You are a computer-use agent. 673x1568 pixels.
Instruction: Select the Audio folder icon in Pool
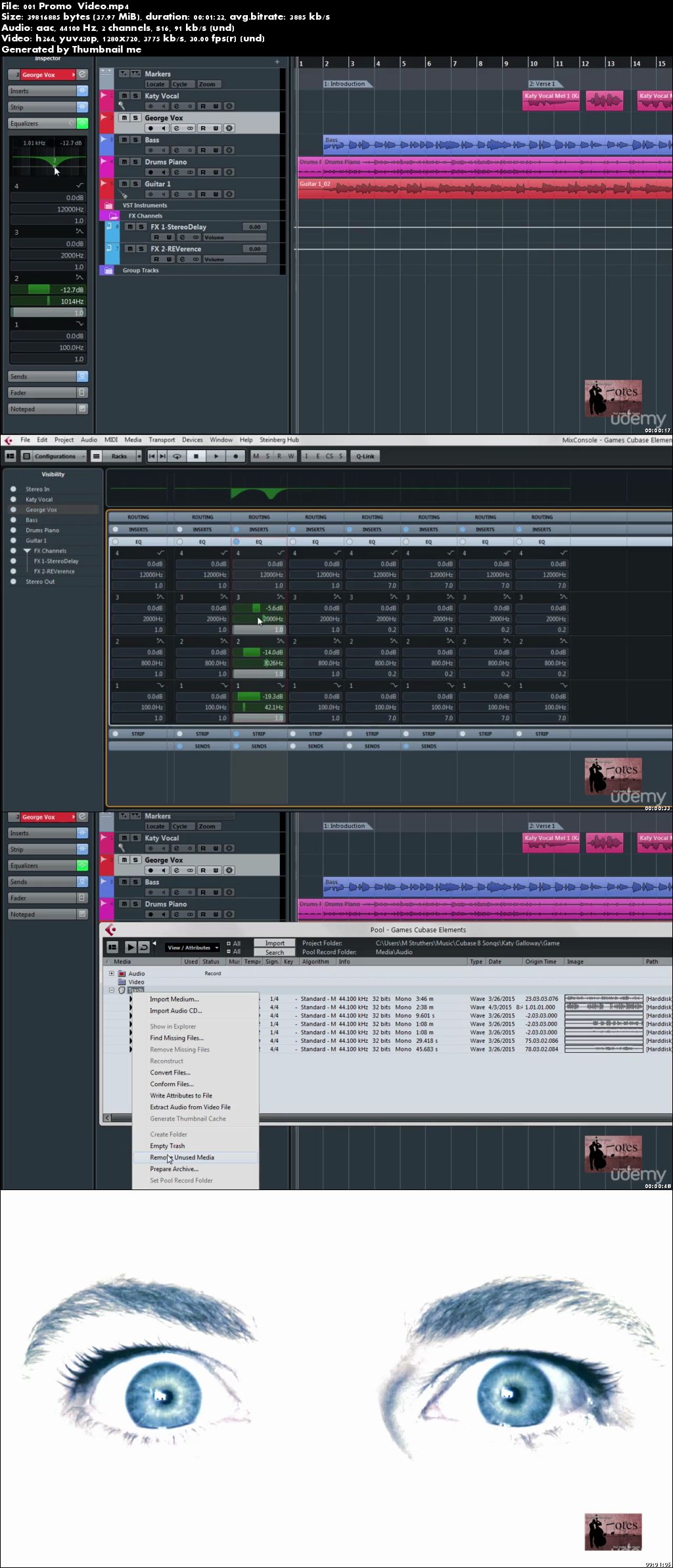122,973
